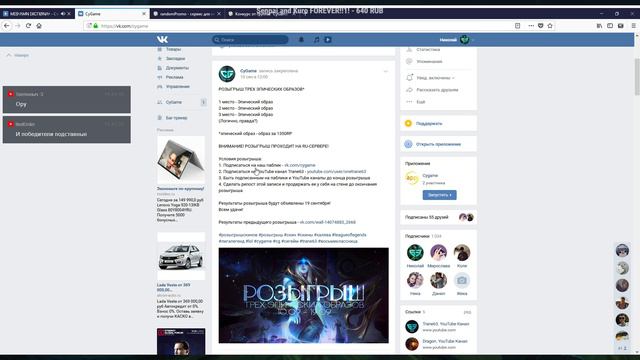
Task: Click Наверх scroll-to-top link
Action: [x=18, y=55]
